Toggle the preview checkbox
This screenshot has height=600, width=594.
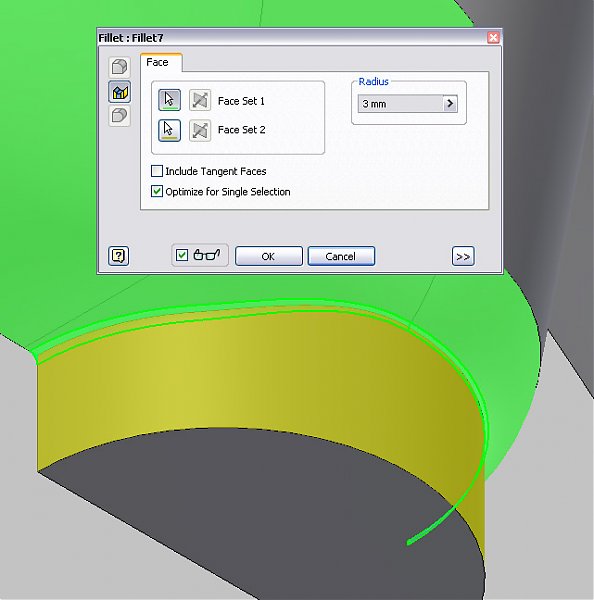182,255
